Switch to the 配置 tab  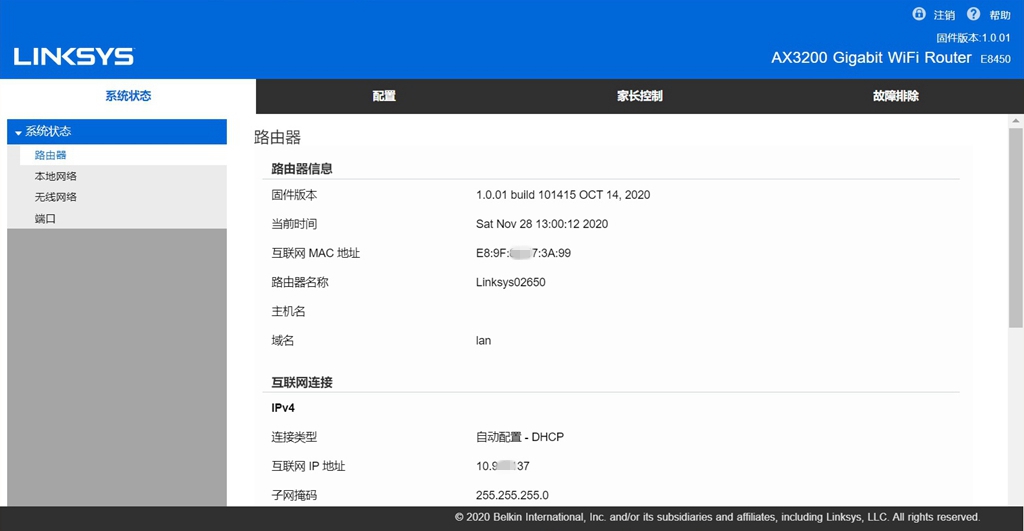[384, 96]
